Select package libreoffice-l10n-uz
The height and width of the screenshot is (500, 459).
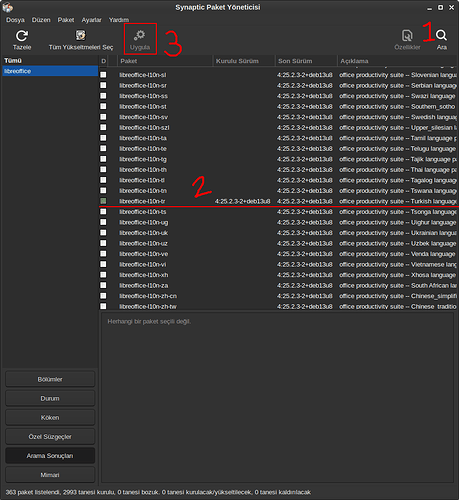144,243
